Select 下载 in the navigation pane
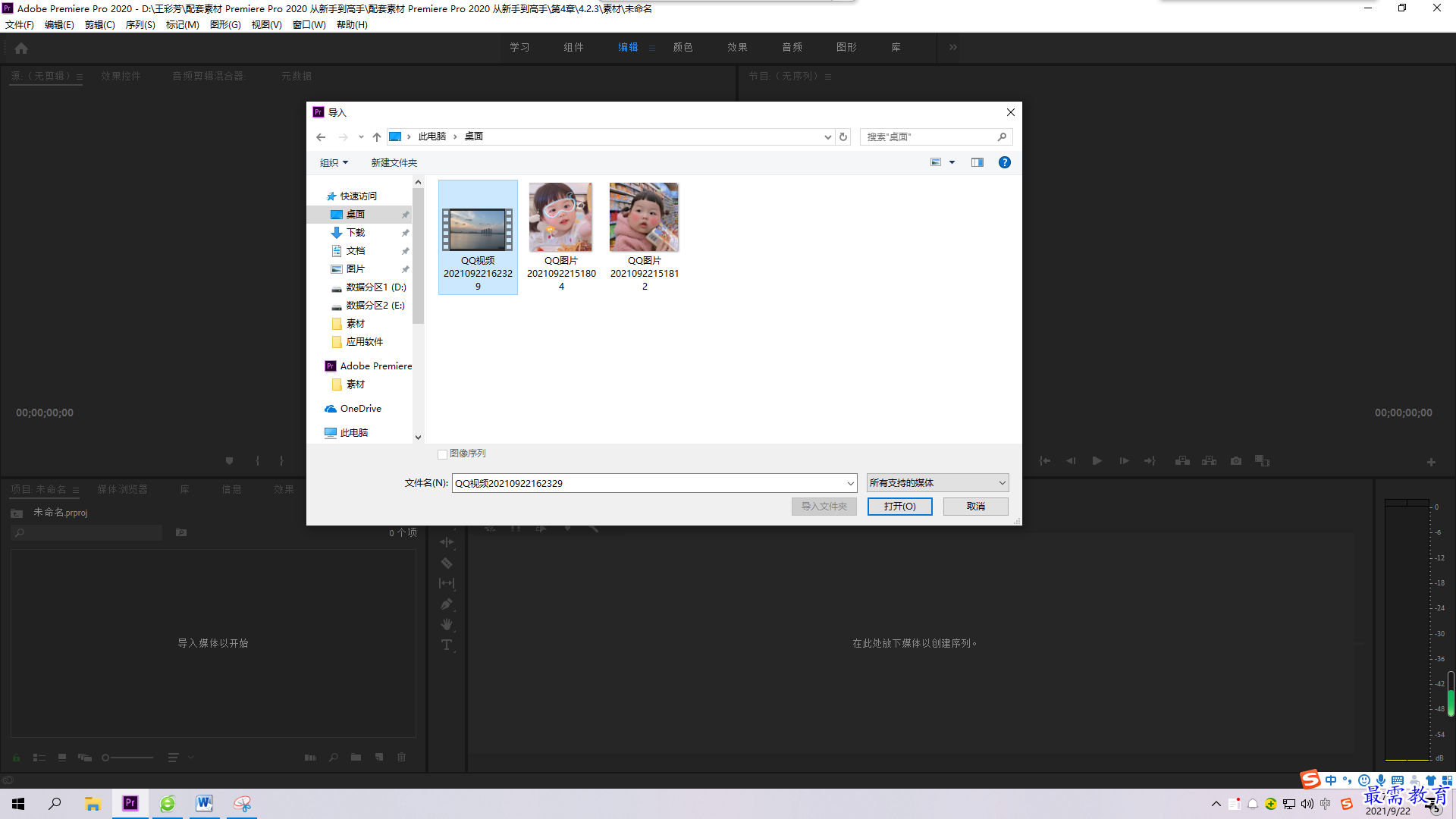This screenshot has width=1456, height=819. coord(355,233)
